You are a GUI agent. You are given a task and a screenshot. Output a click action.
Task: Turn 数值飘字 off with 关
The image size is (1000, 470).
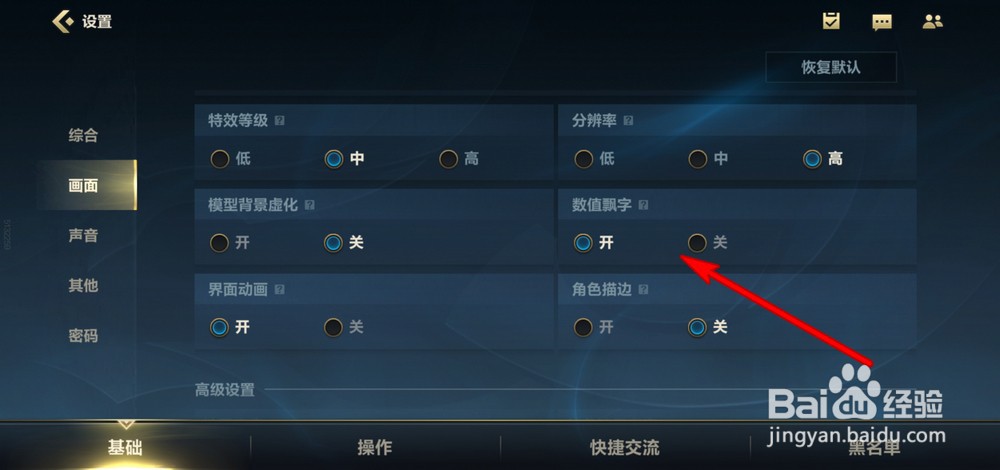click(707, 242)
